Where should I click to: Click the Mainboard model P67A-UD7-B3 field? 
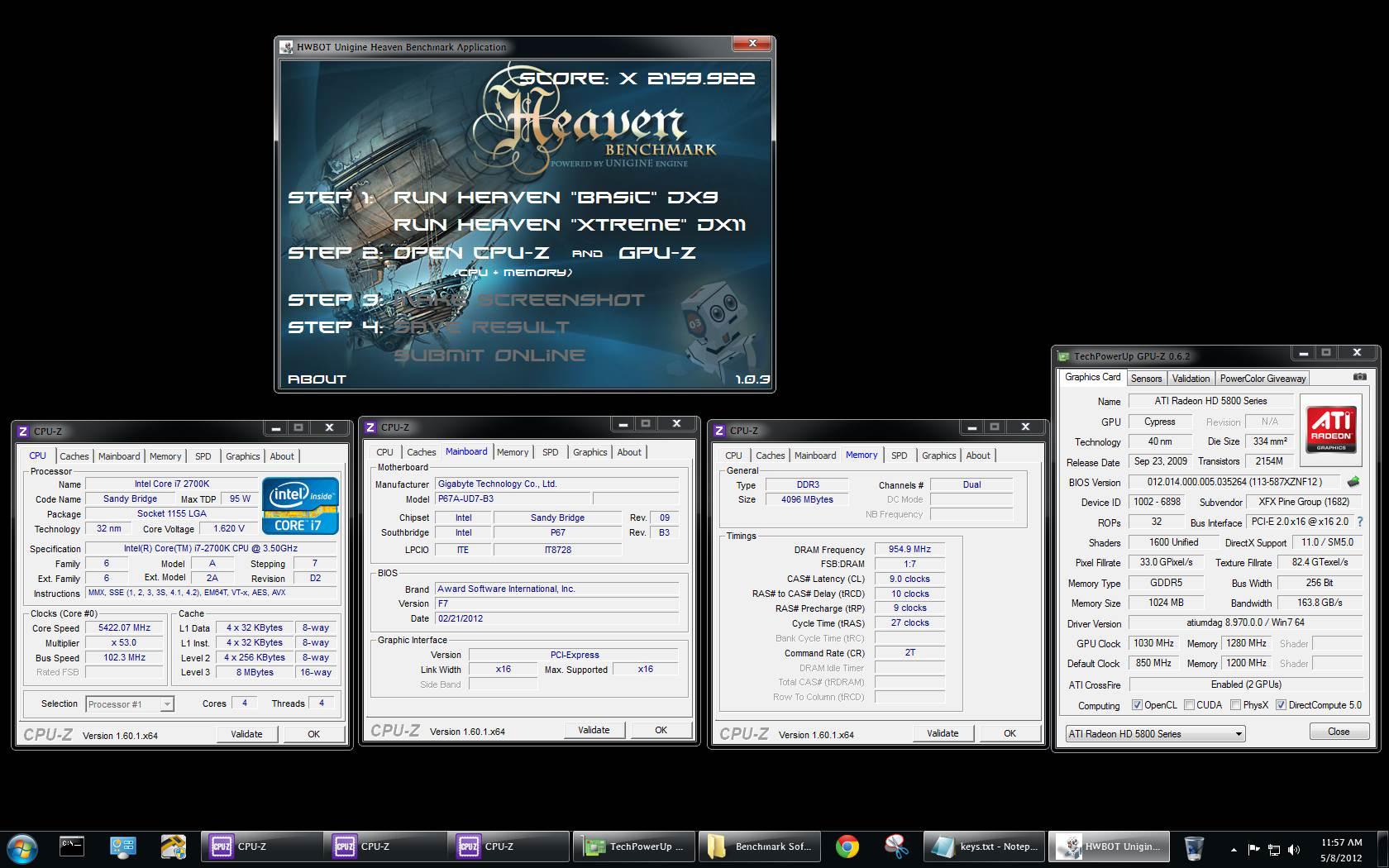click(513, 499)
